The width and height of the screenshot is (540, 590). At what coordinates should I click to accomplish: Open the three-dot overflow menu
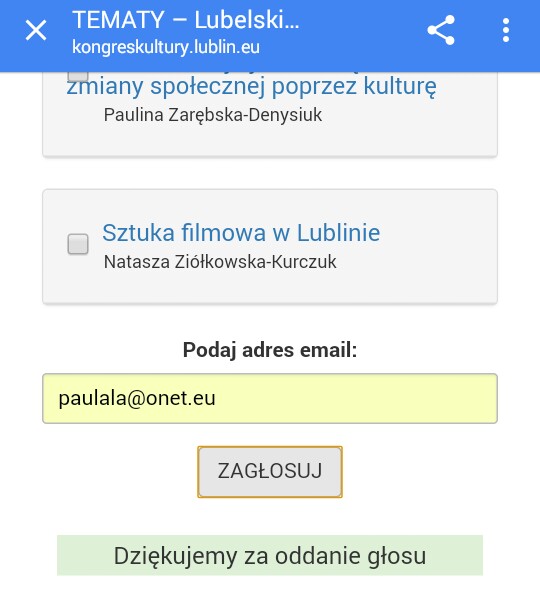[506, 30]
